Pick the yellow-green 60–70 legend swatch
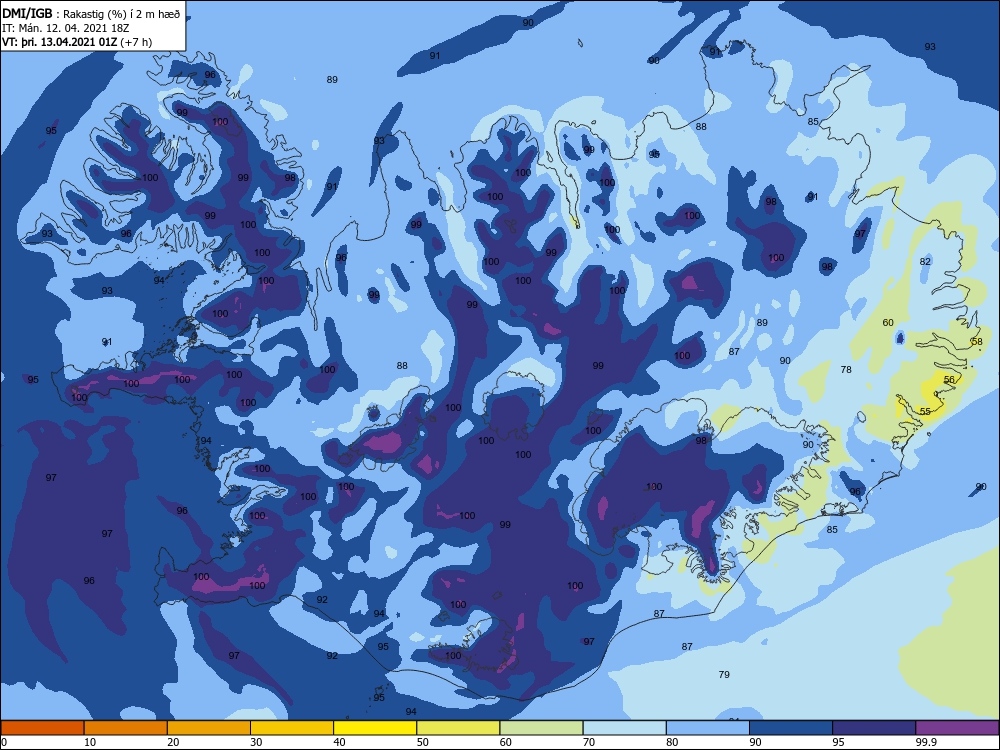The width and height of the screenshot is (1000, 750). [x=541, y=728]
